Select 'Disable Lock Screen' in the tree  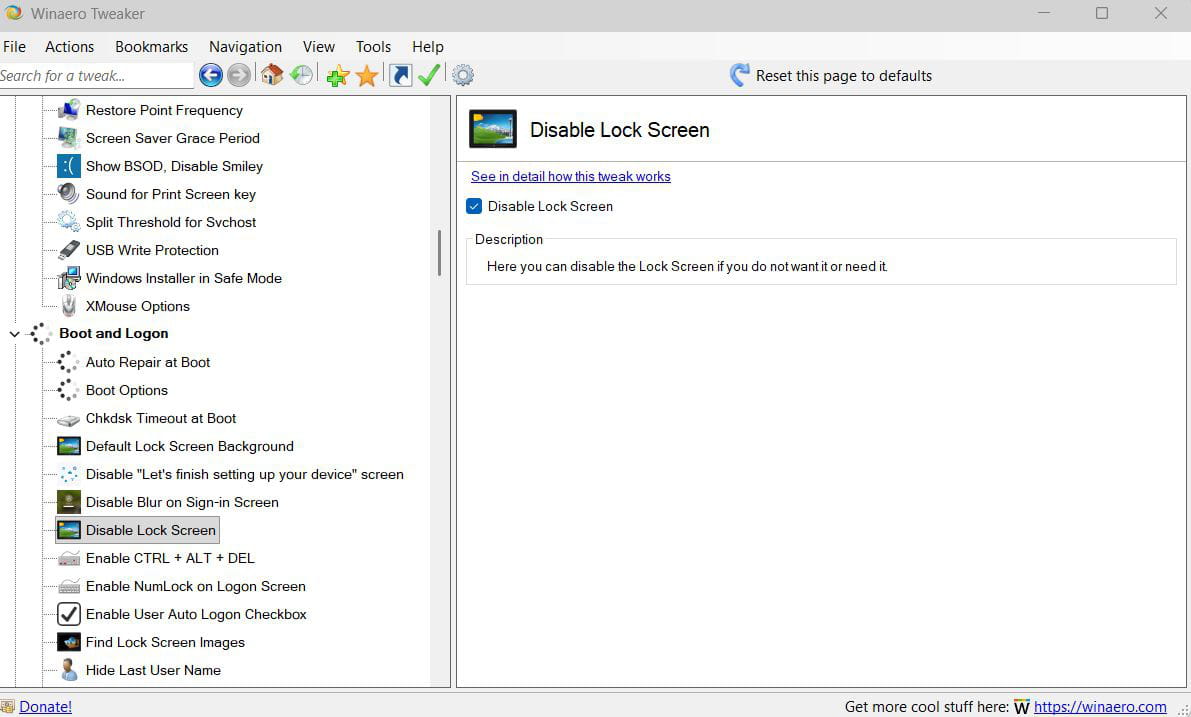[150, 530]
